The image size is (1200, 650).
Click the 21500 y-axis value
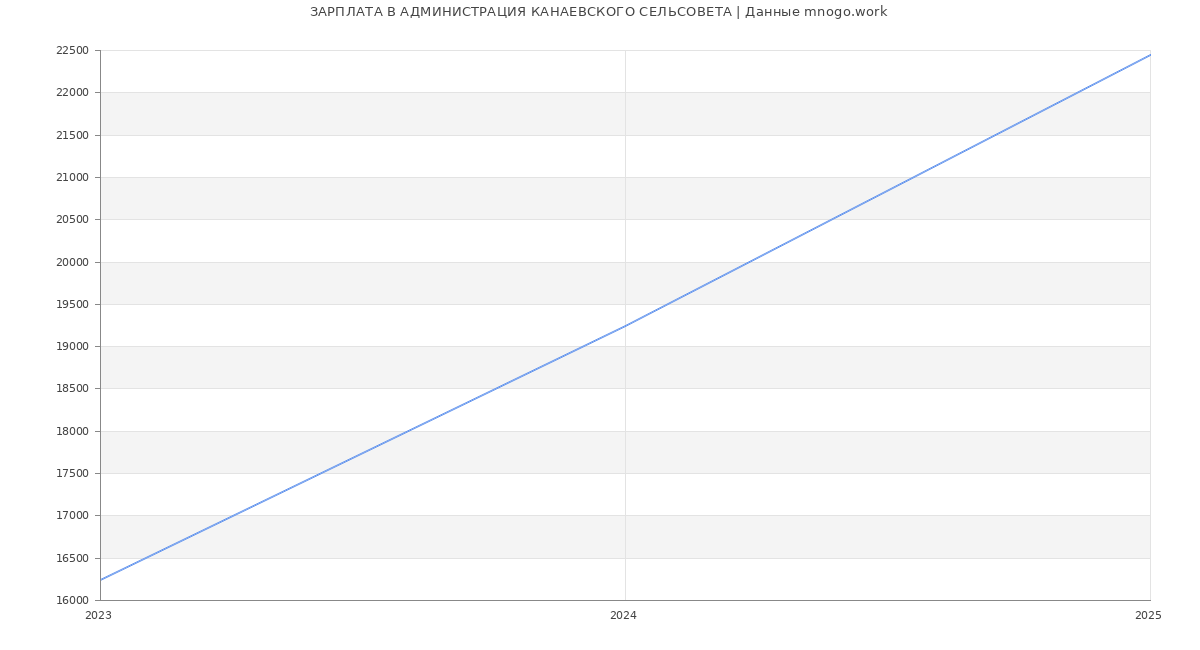coord(72,135)
